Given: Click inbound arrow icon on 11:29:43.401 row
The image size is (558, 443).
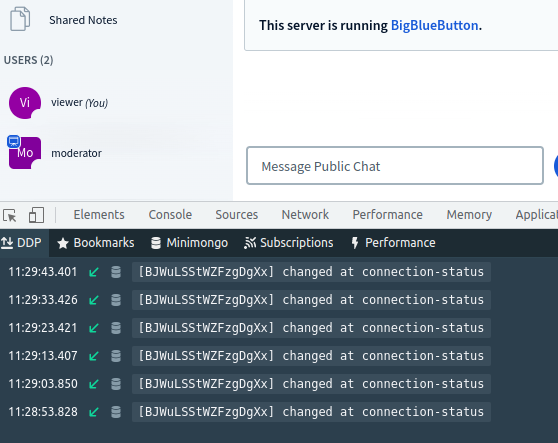Looking at the screenshot, I should tap(94, 272).
